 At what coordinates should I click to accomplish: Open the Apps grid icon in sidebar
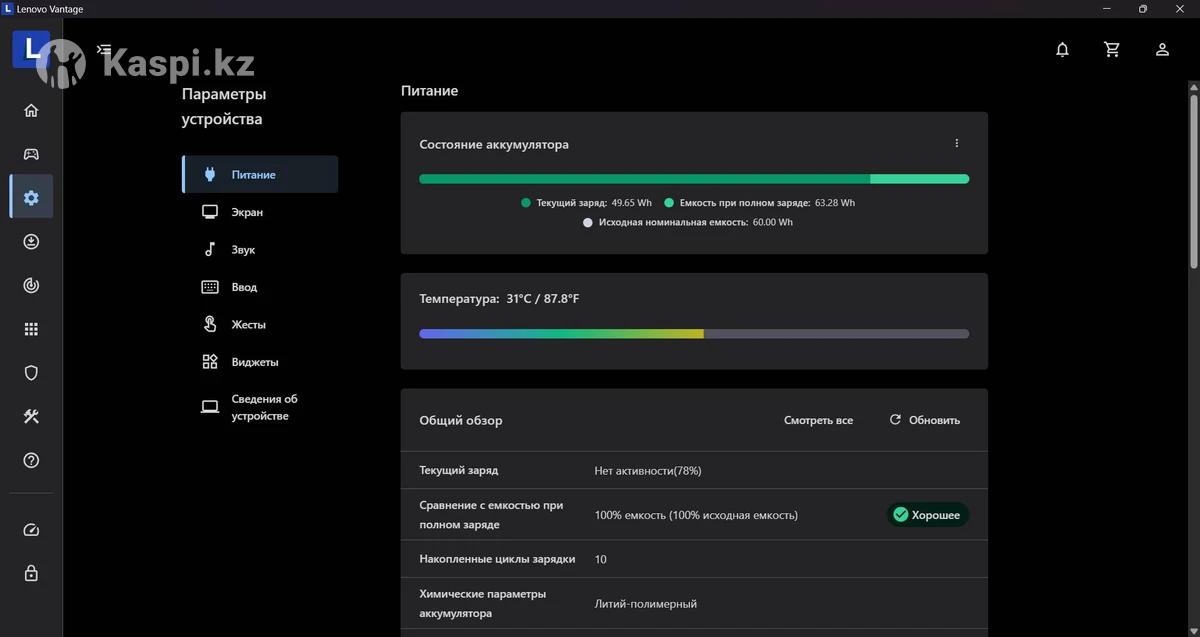click(31, 329)
